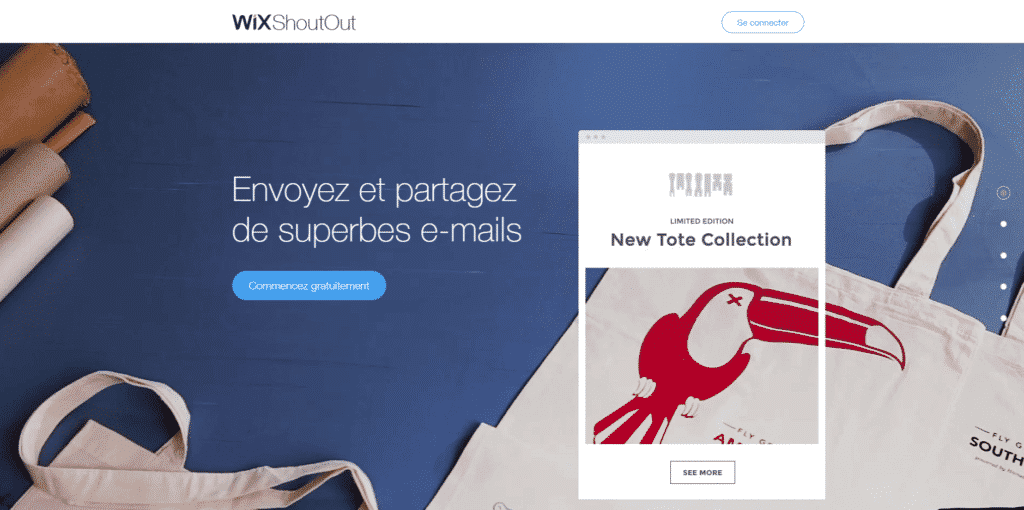The width and height of the screenshot is (1024, 510).
Task: Go to section using third navigation dot
Action: [x=1003, y=255]
